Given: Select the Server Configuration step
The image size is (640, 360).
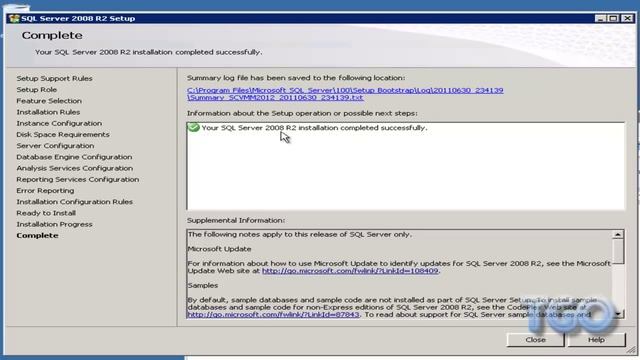Looking at the screenshot, I should coord(55,146).
